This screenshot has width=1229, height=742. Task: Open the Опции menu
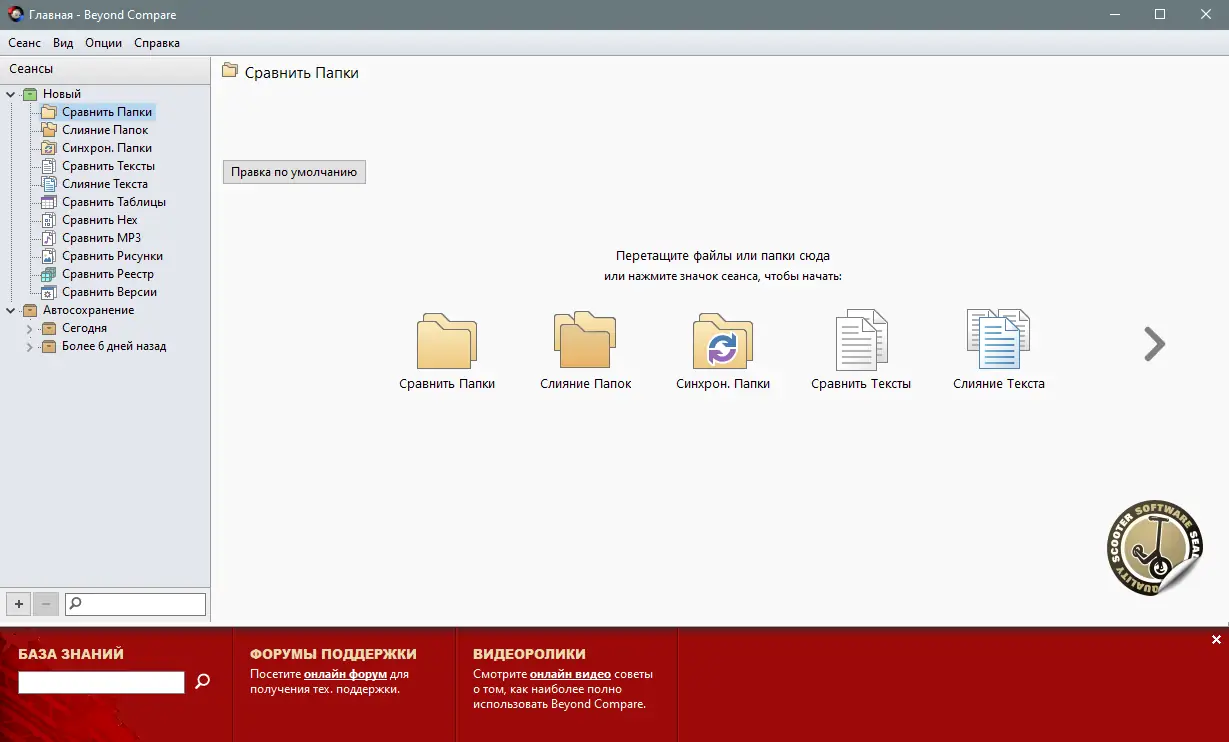tap(103, 43)
